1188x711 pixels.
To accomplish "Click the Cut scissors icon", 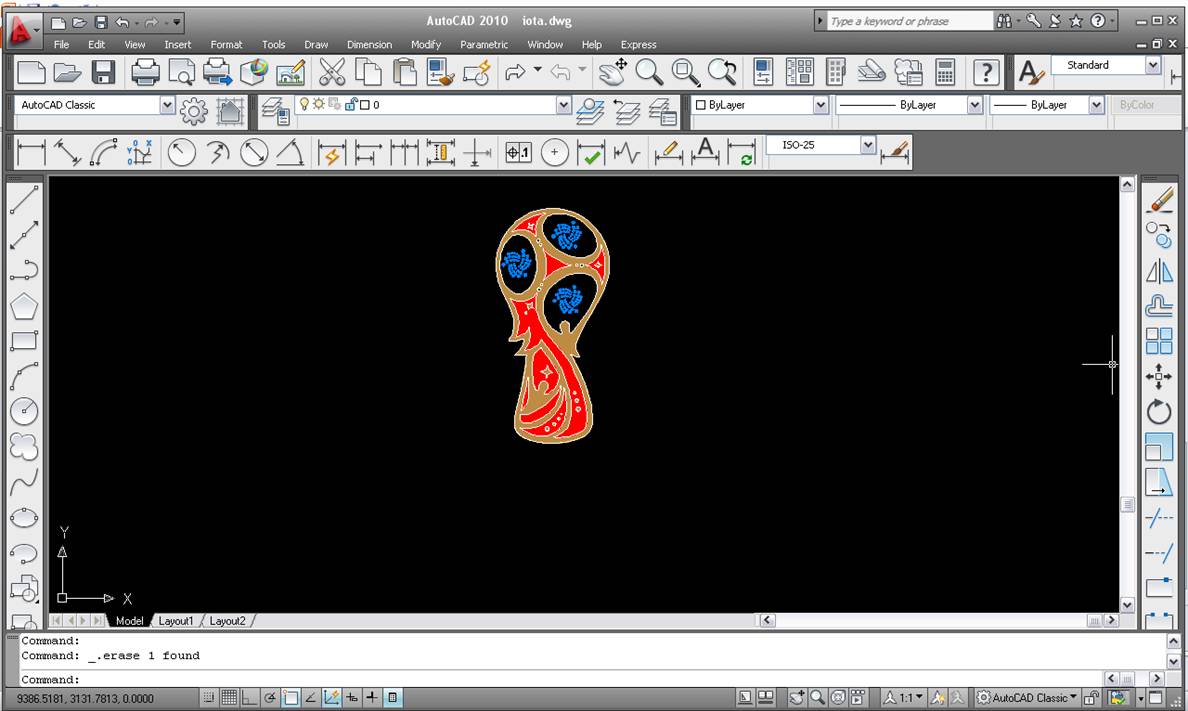I will [x=333, y=73].
